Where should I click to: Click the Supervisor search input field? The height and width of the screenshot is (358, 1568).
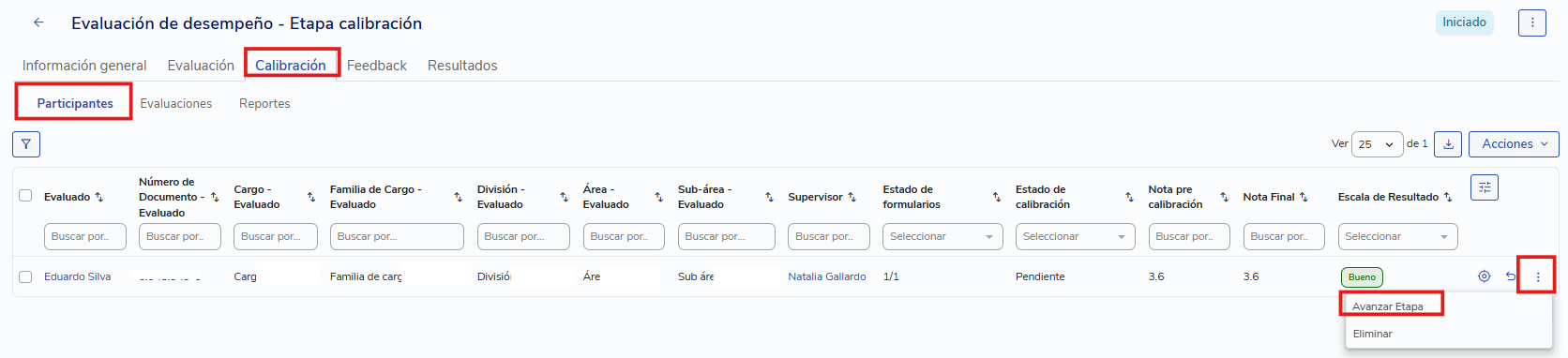[829, 236]
